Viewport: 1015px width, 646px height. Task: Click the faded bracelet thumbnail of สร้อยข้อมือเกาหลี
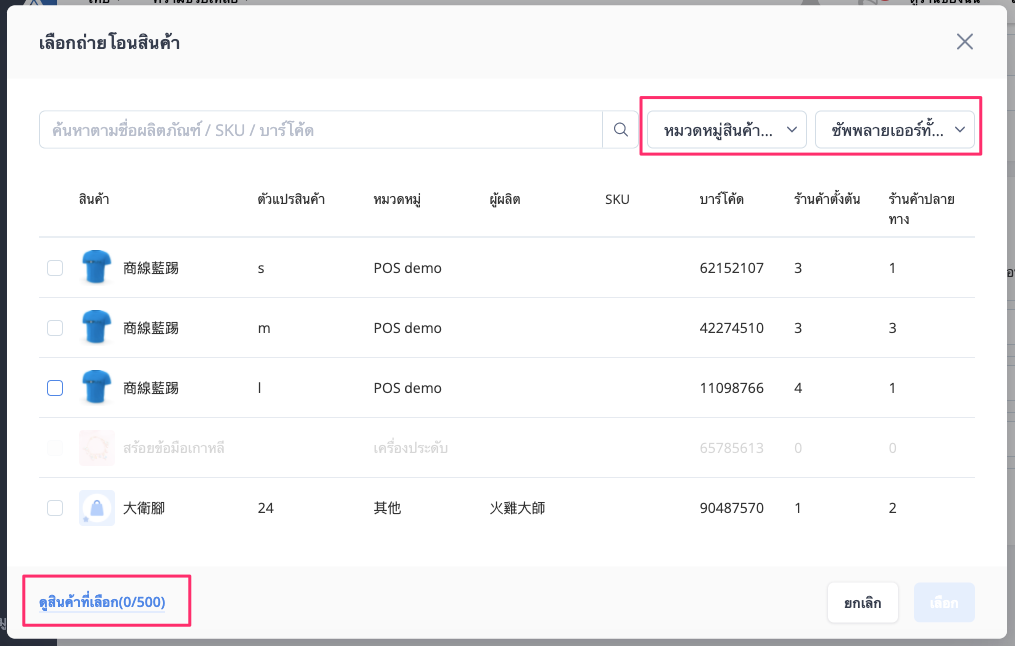pyautogui.click(x=96, y=448)
